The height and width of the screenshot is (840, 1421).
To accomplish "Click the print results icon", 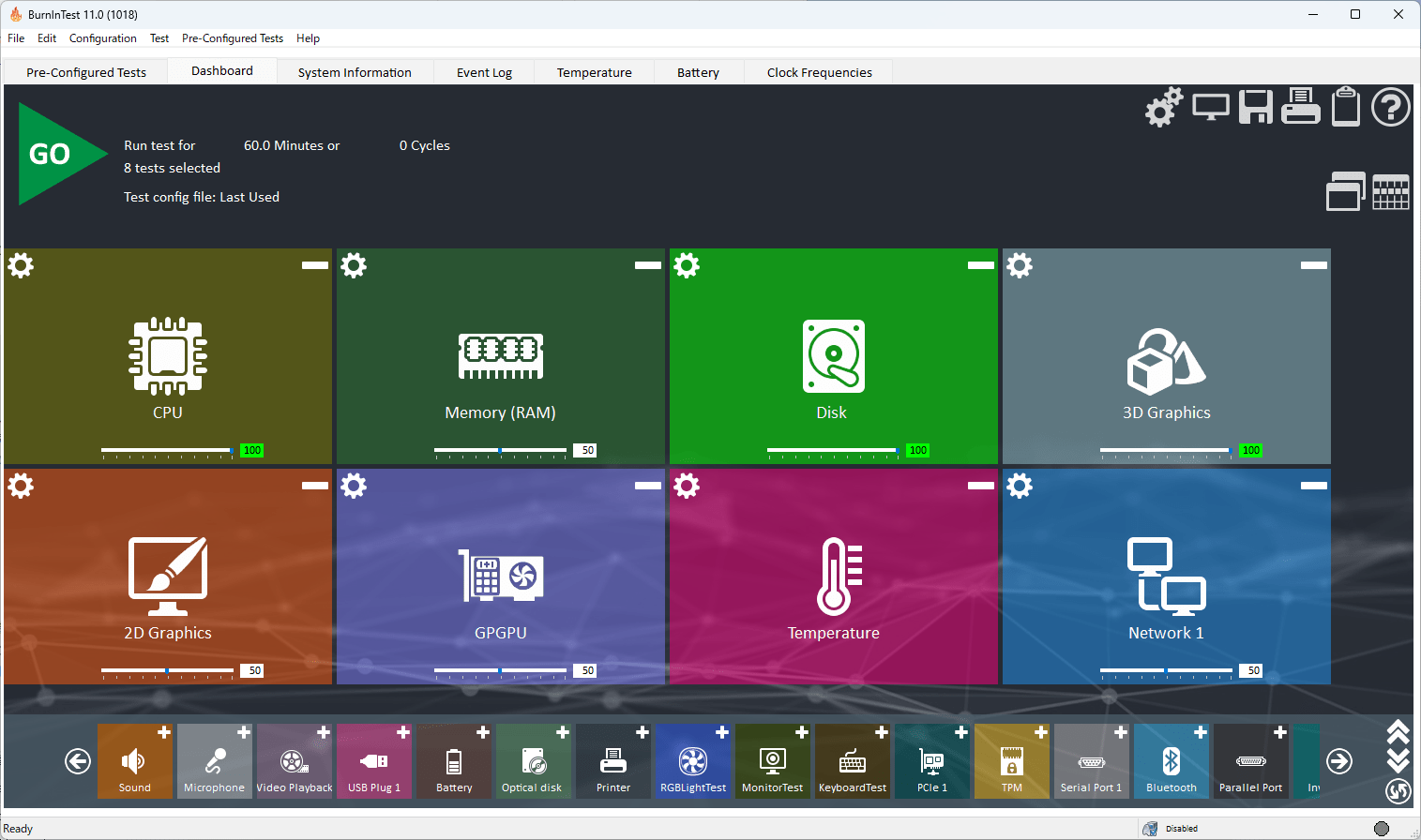I will (x=1300, y=107).
